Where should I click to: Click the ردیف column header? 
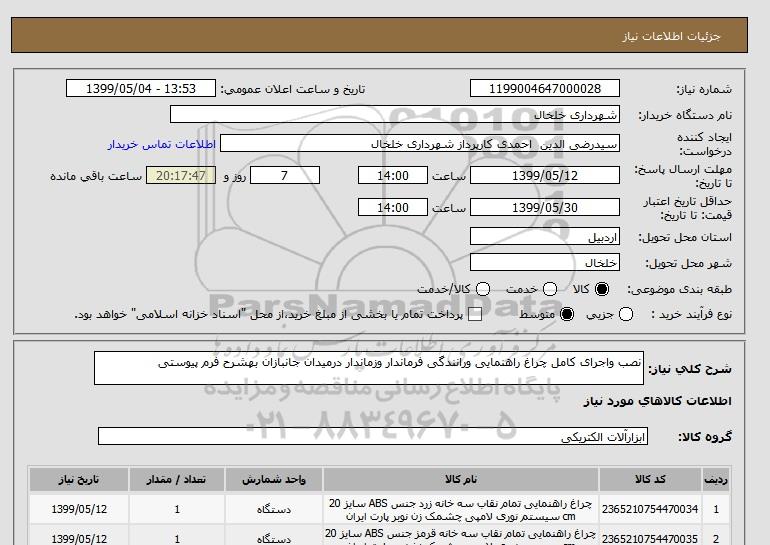tap(716, 479)
